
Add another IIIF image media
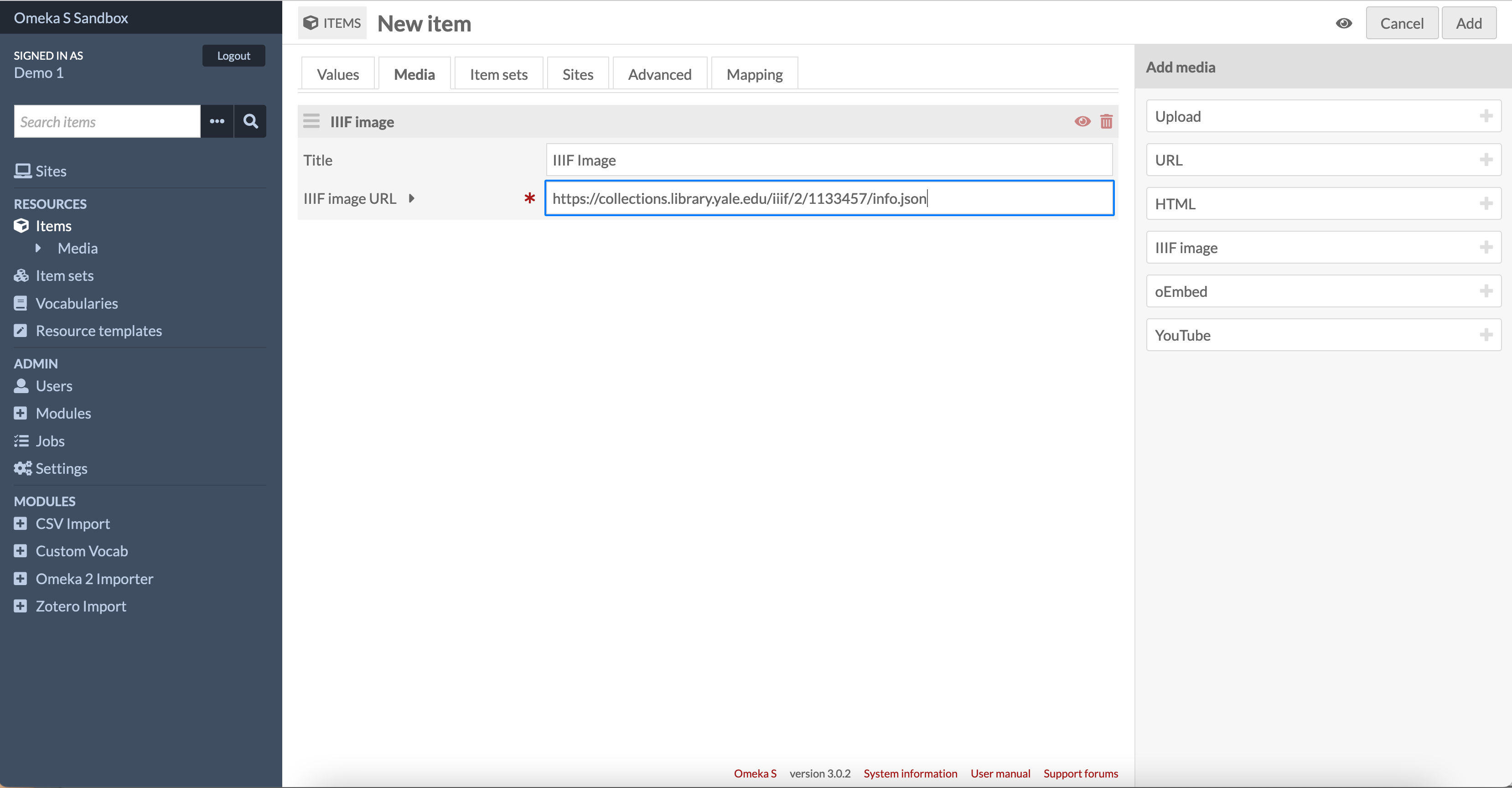click(x=1324, y=247)
